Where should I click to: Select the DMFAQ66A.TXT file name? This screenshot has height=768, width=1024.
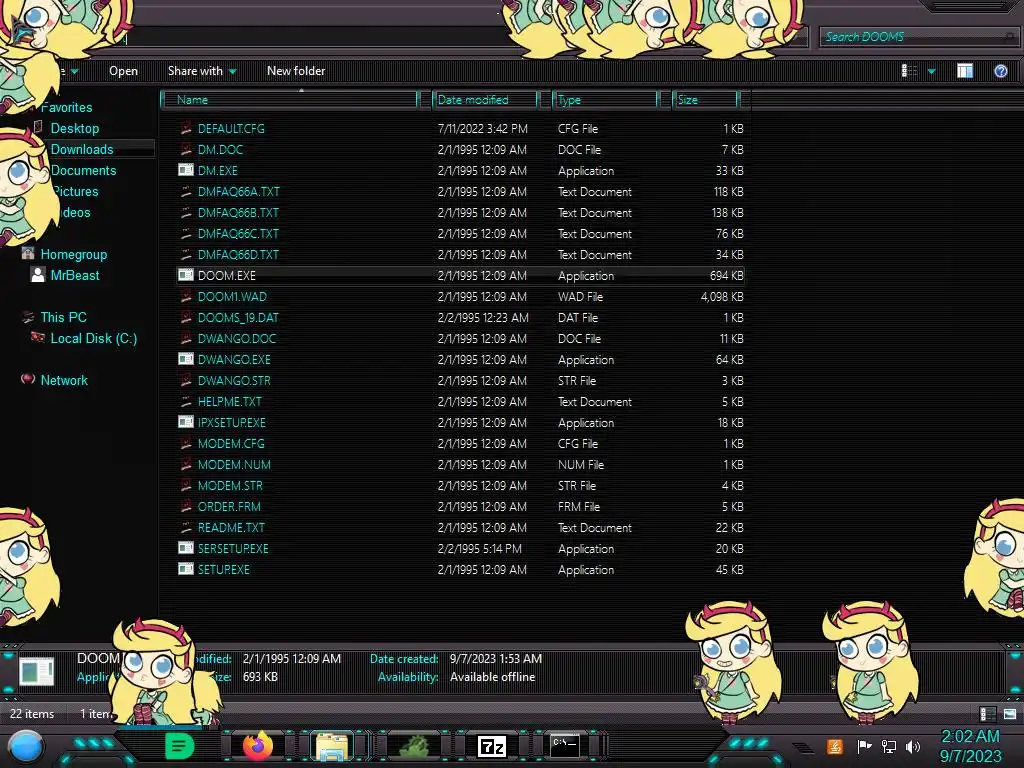(x=238, y=191)
